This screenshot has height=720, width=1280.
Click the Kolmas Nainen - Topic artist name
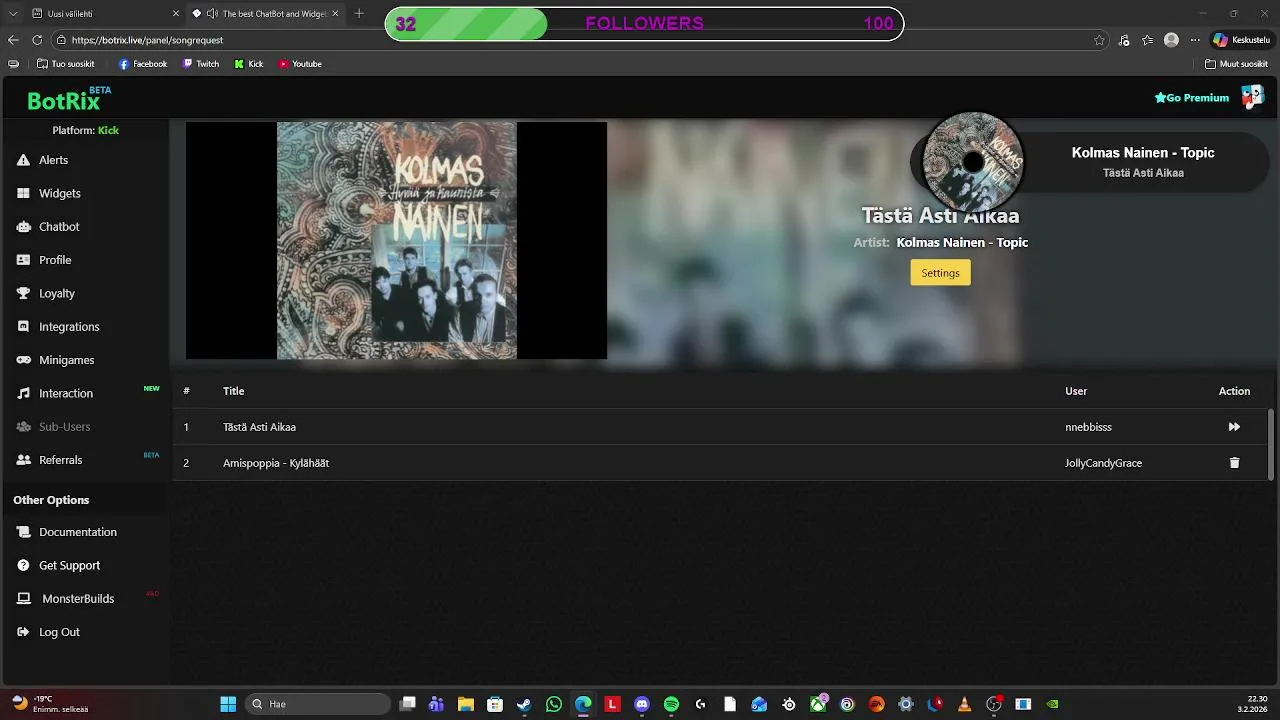click(x=962, y=242)
